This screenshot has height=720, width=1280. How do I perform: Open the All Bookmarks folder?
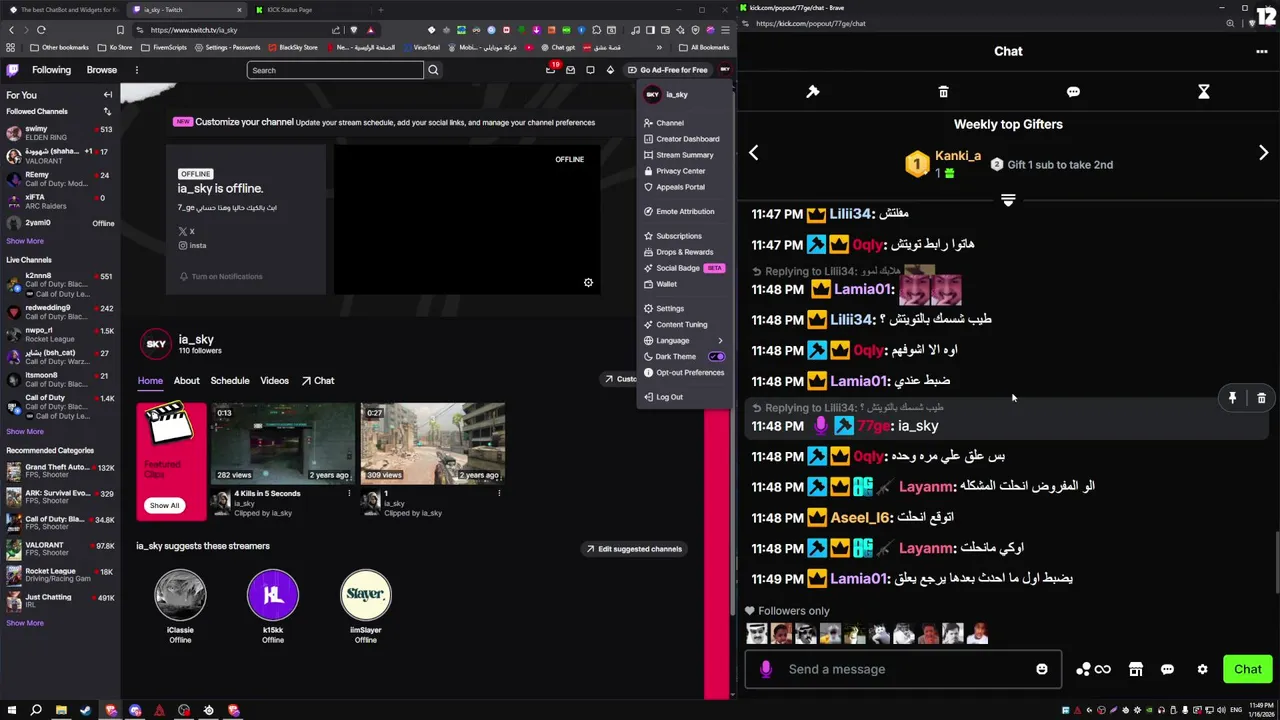tap(704, 48)
